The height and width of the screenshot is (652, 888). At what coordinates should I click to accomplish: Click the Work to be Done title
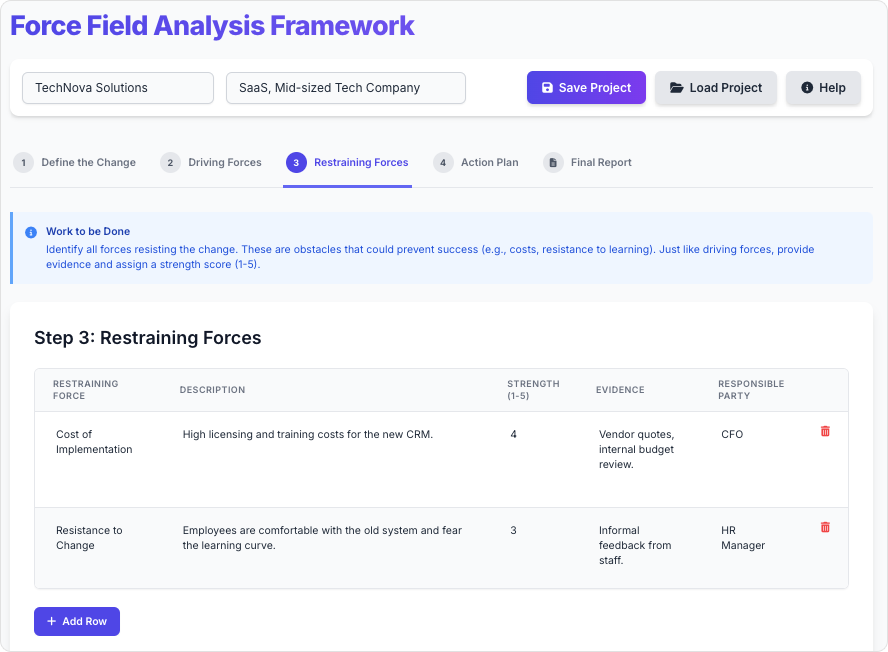tap(88, 231)
